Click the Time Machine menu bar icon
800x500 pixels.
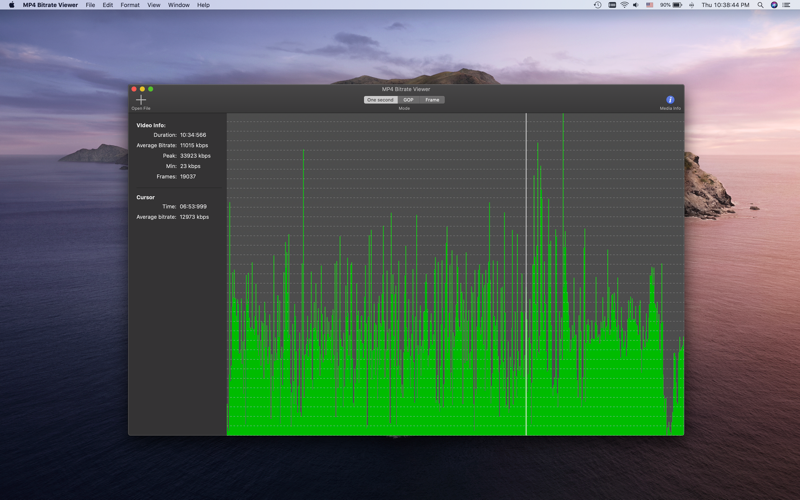tap(597, 5)
